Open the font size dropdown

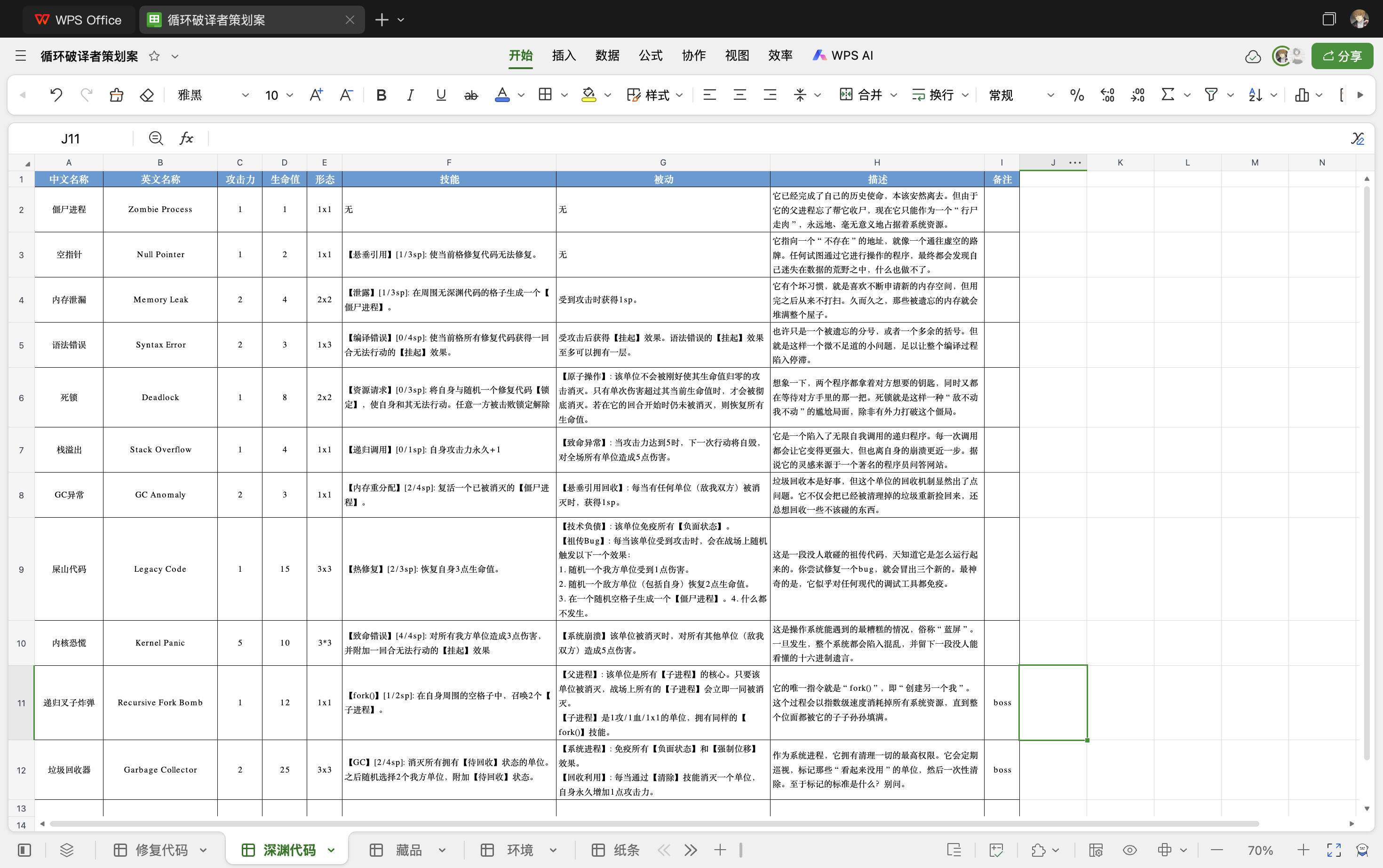tap(290, 95)
